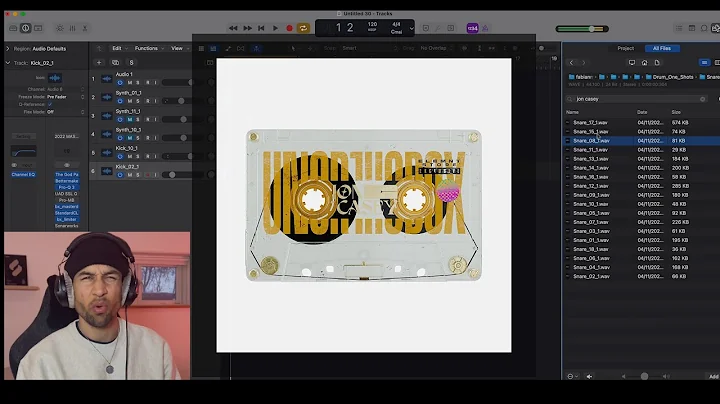Toggle the Inspector button in control bar
The width and height of the screenshot is (720, 404).
(26, 28)
